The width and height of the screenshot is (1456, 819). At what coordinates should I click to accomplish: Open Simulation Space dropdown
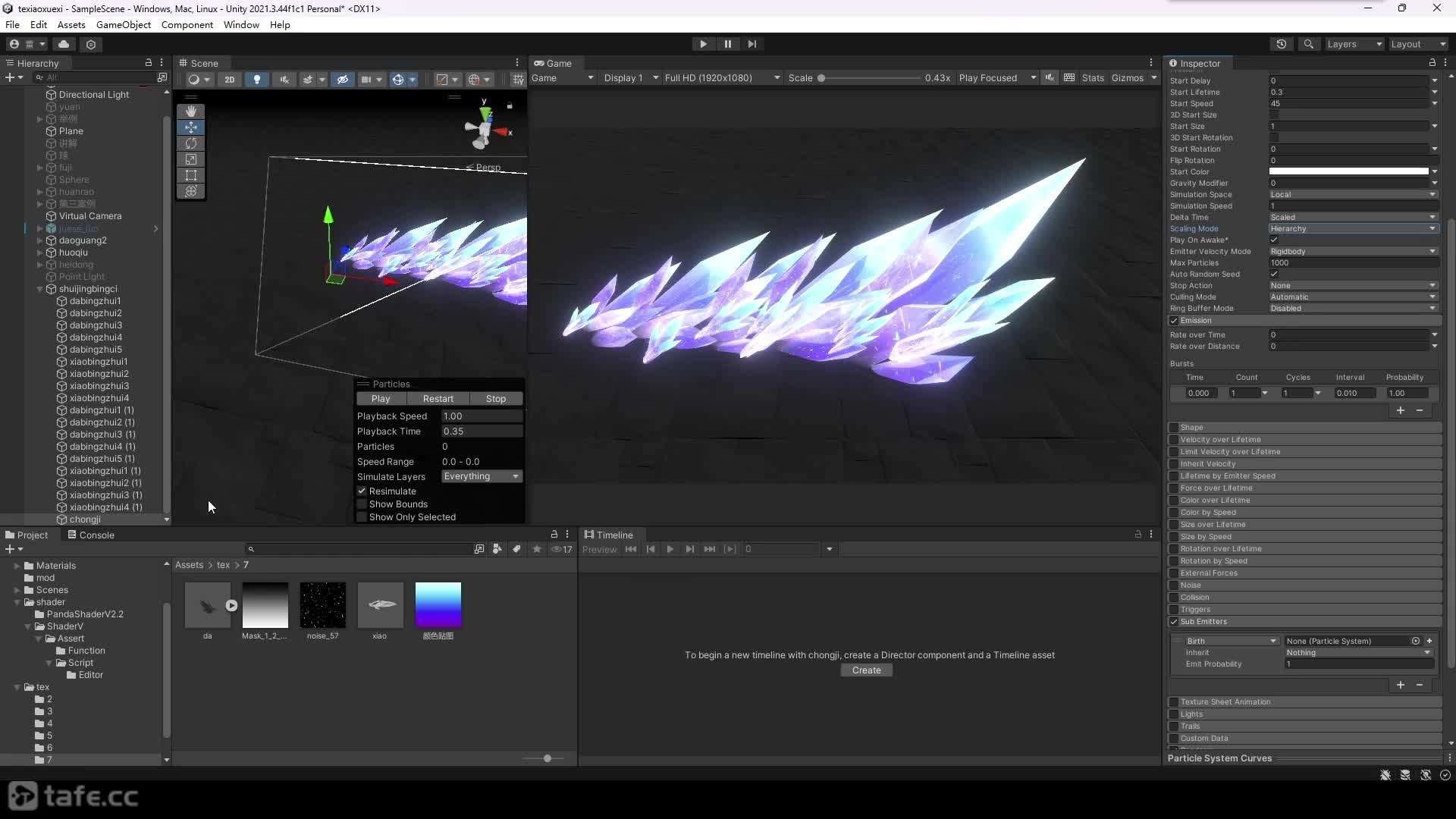pyautogui.click(x=1353, y=195)
